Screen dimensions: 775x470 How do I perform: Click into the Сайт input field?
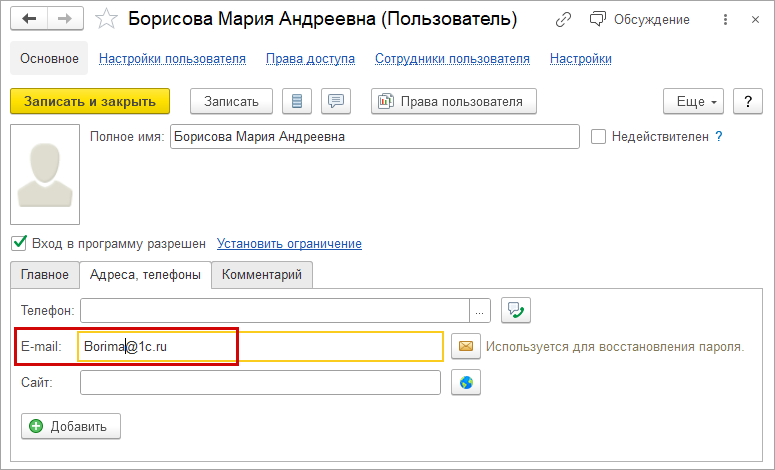coord(260,383)
